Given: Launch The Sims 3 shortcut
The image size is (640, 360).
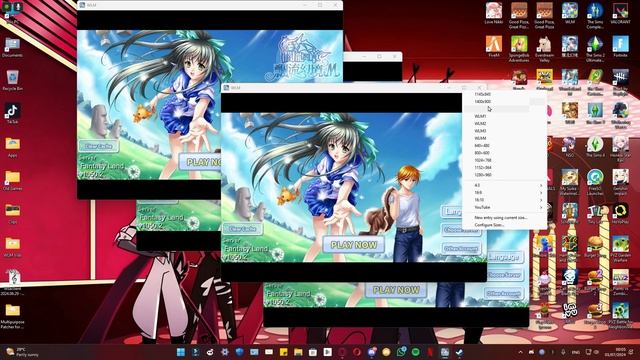Looking at the screenshot, I should pos(595,114).
